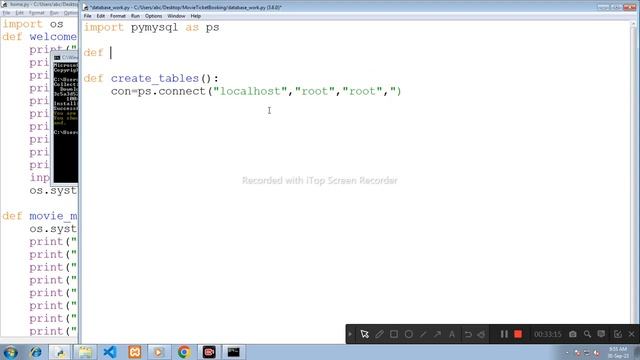Open the screen recorder app on the taskbar

(209, 352)
